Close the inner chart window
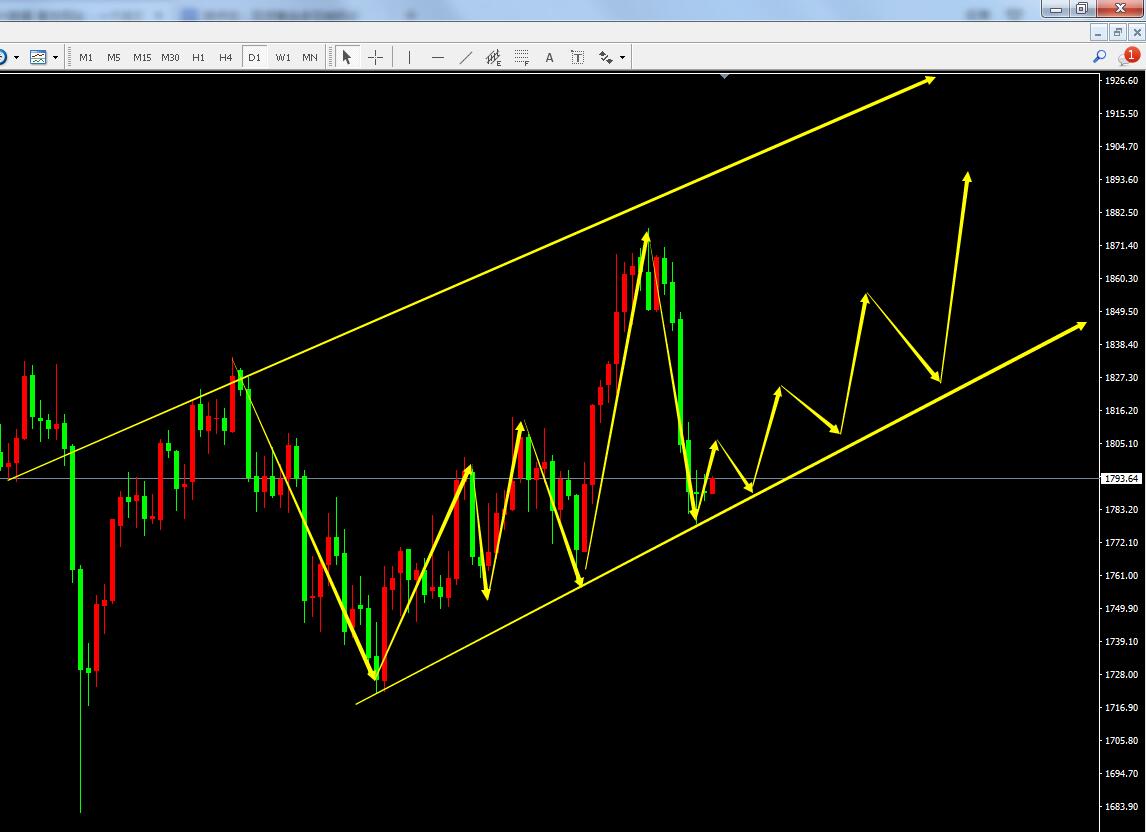The width and height of the screenshot is (1146, 832). pyautogui.click(x=1137, y=32)
